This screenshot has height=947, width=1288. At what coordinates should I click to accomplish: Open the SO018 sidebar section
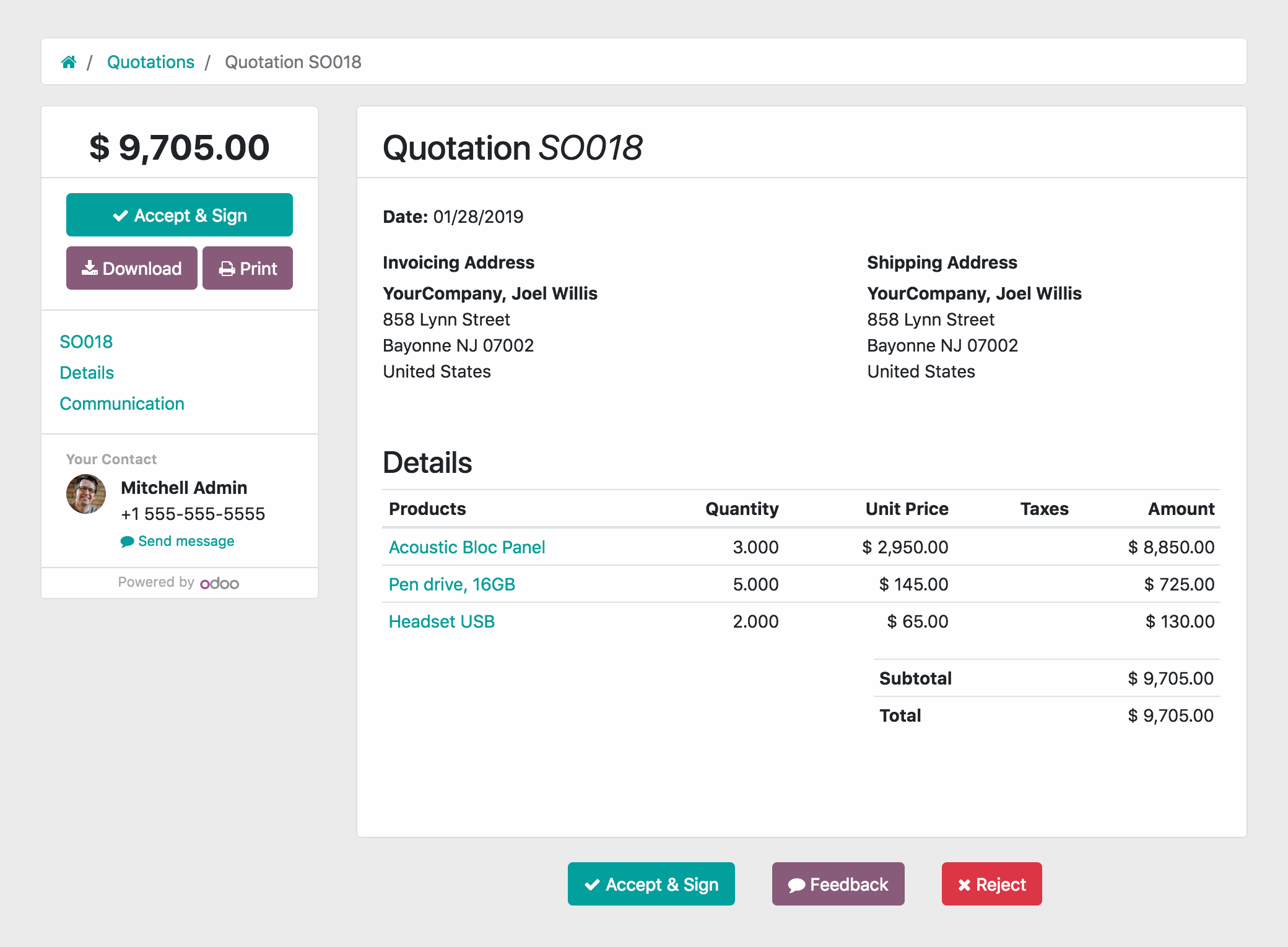[85, 341]
